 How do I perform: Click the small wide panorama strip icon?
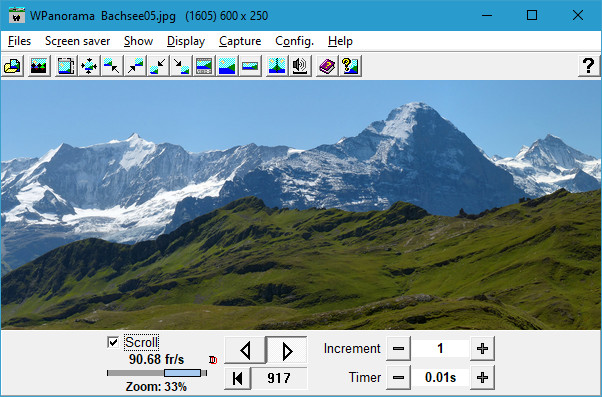250,66
